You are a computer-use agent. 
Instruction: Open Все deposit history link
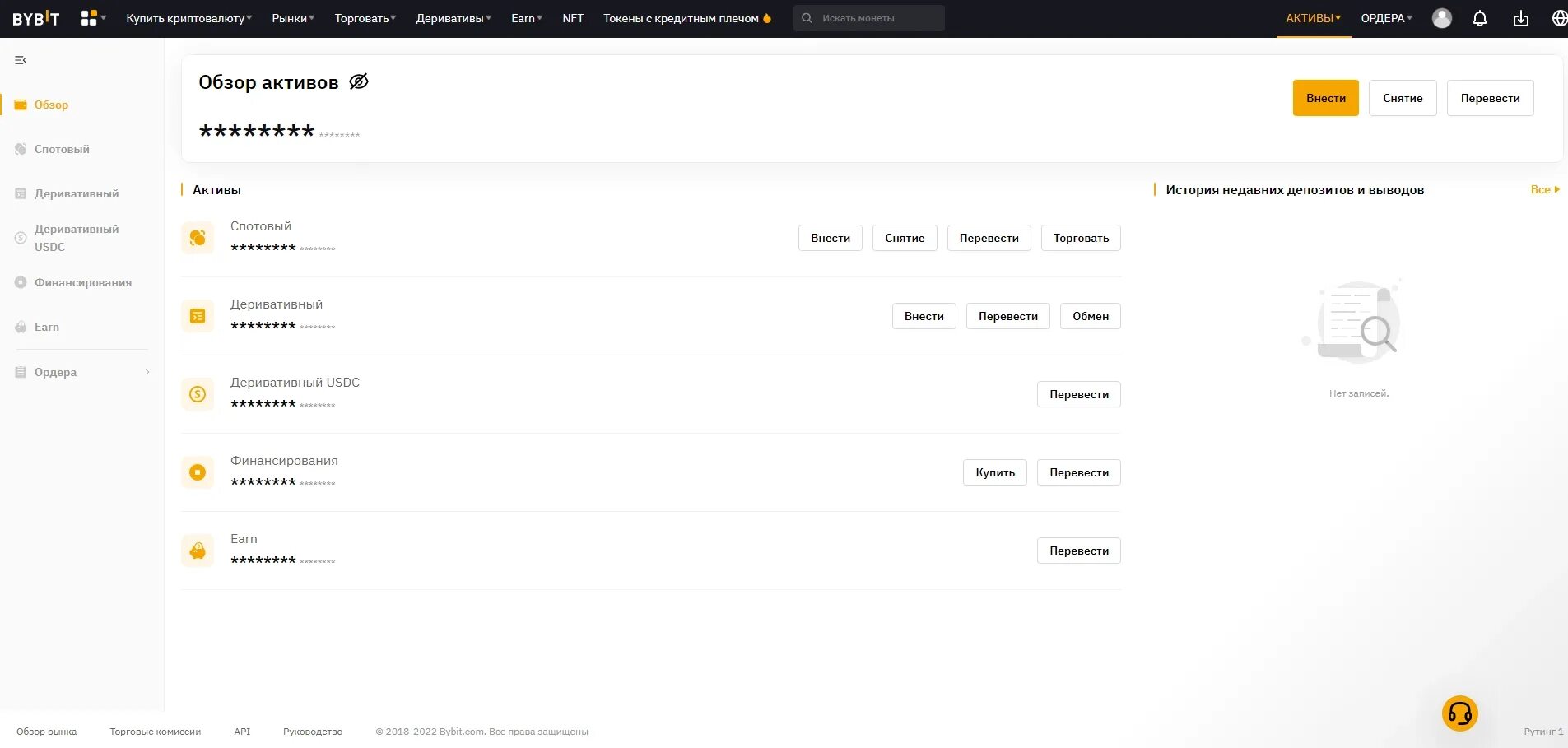click(x=1545, y=189)
